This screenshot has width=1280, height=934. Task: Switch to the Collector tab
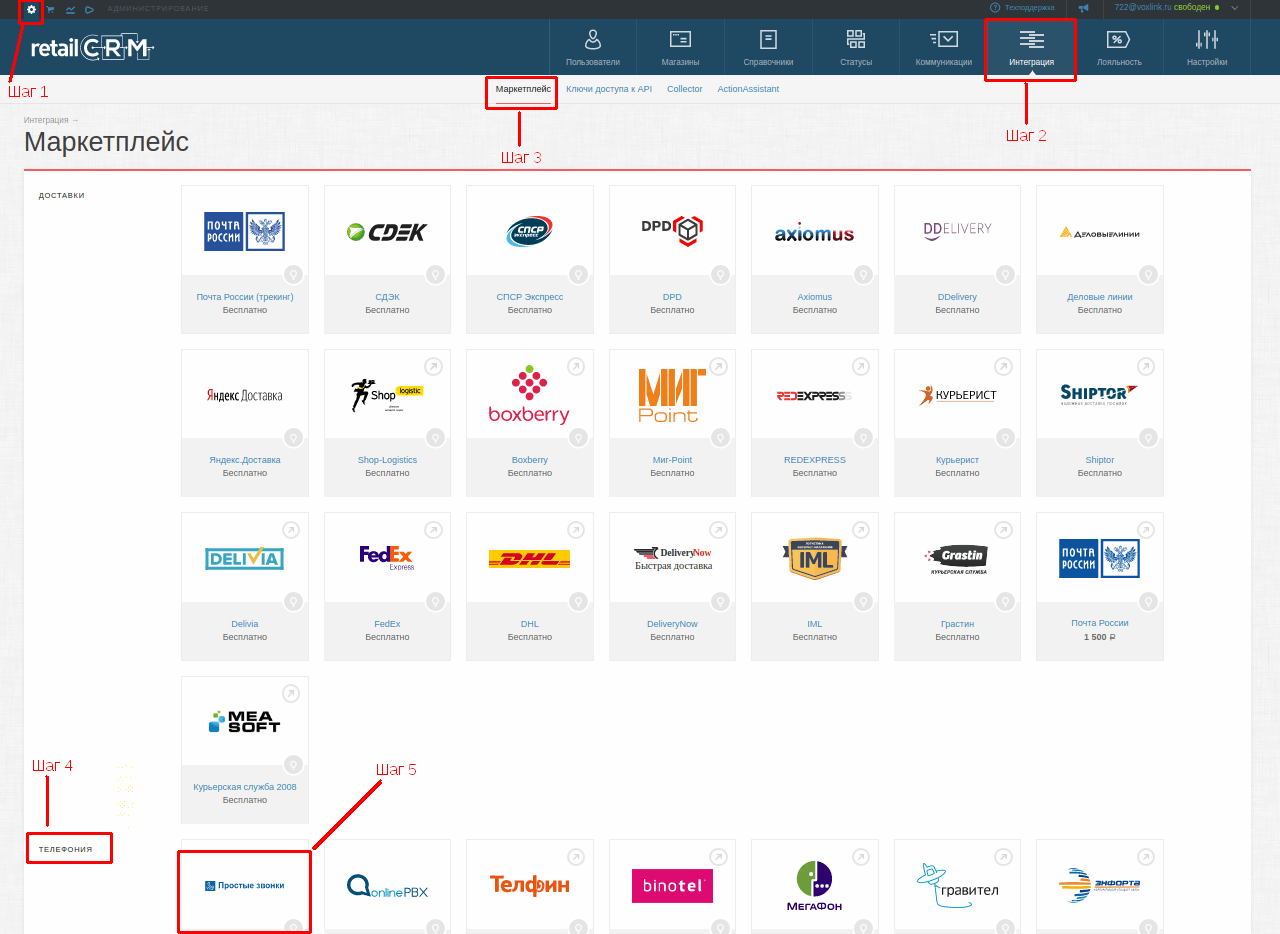coord(685,89)
